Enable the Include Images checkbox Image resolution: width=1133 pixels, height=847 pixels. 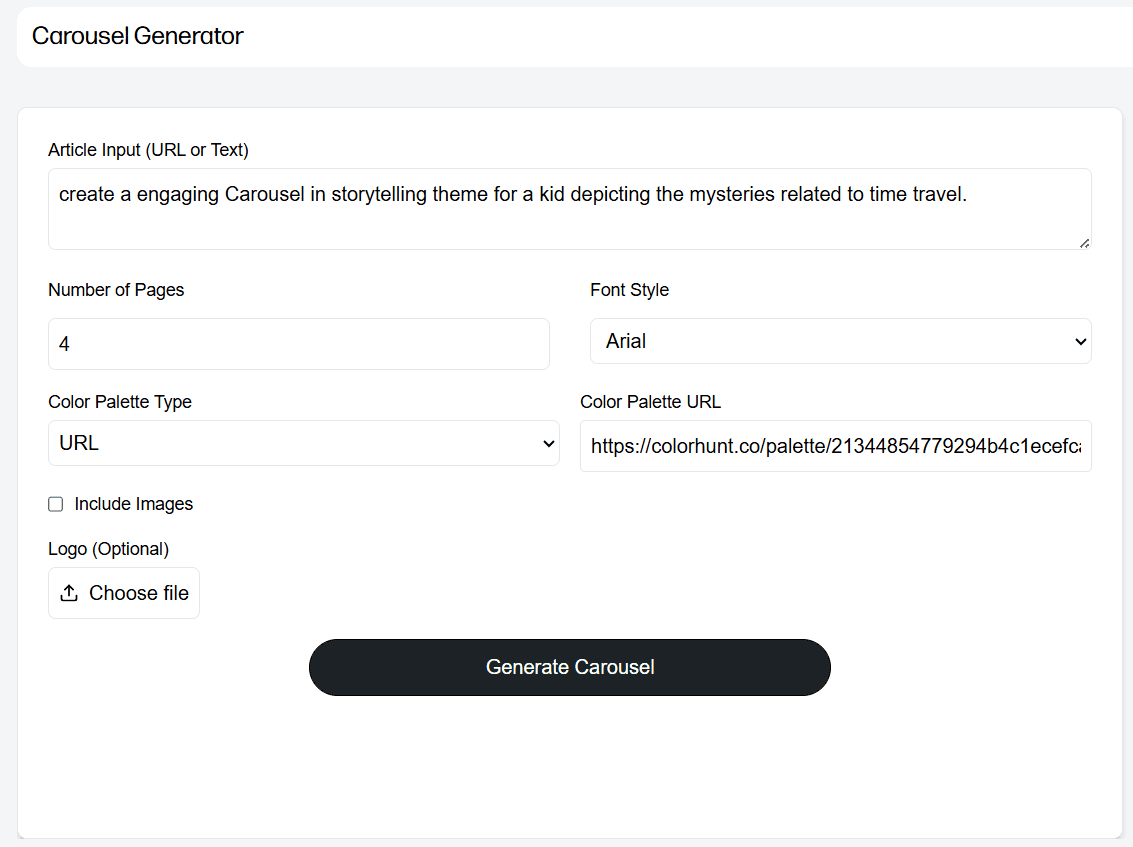click(56, 504)
